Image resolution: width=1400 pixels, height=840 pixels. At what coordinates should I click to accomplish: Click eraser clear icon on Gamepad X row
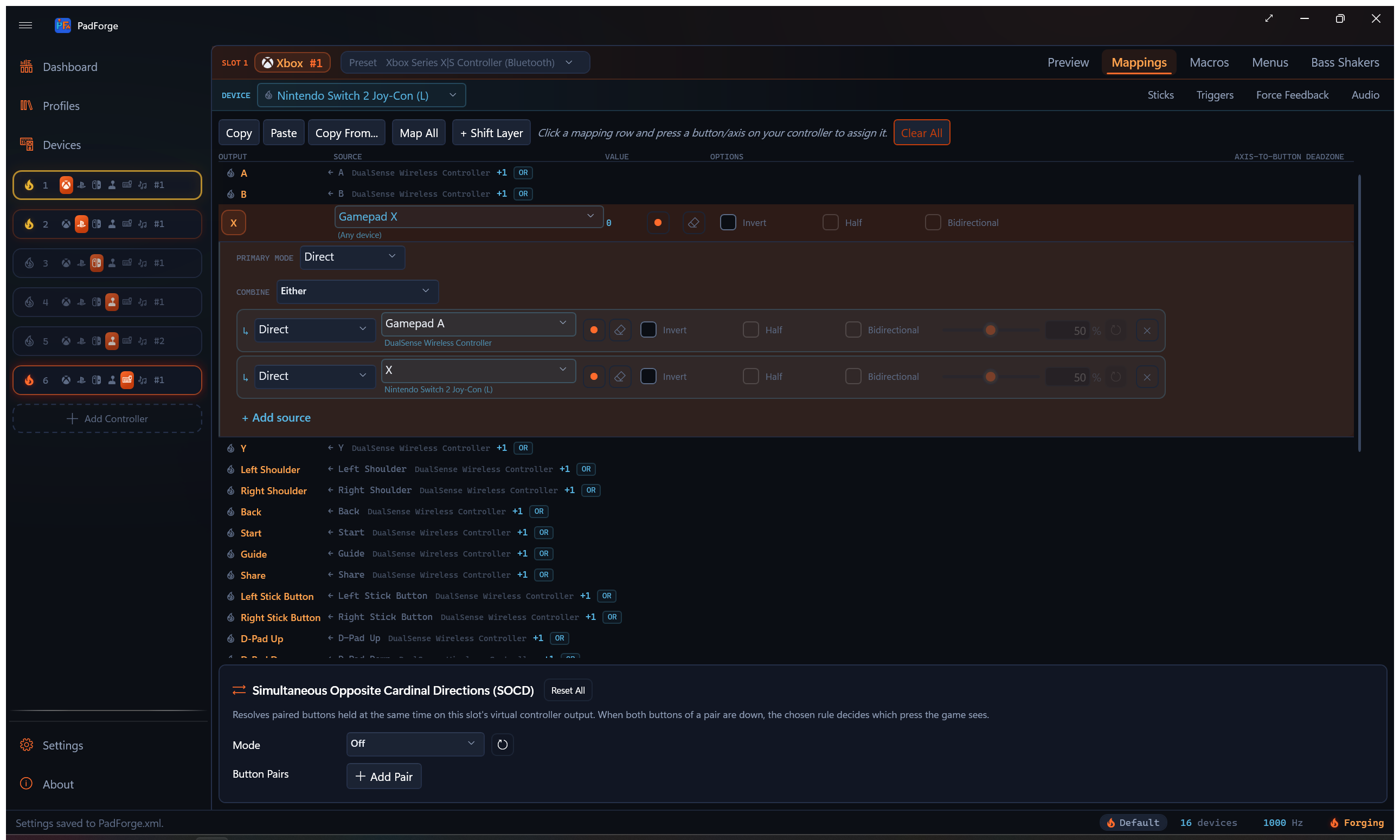click(x=693, y=223)
